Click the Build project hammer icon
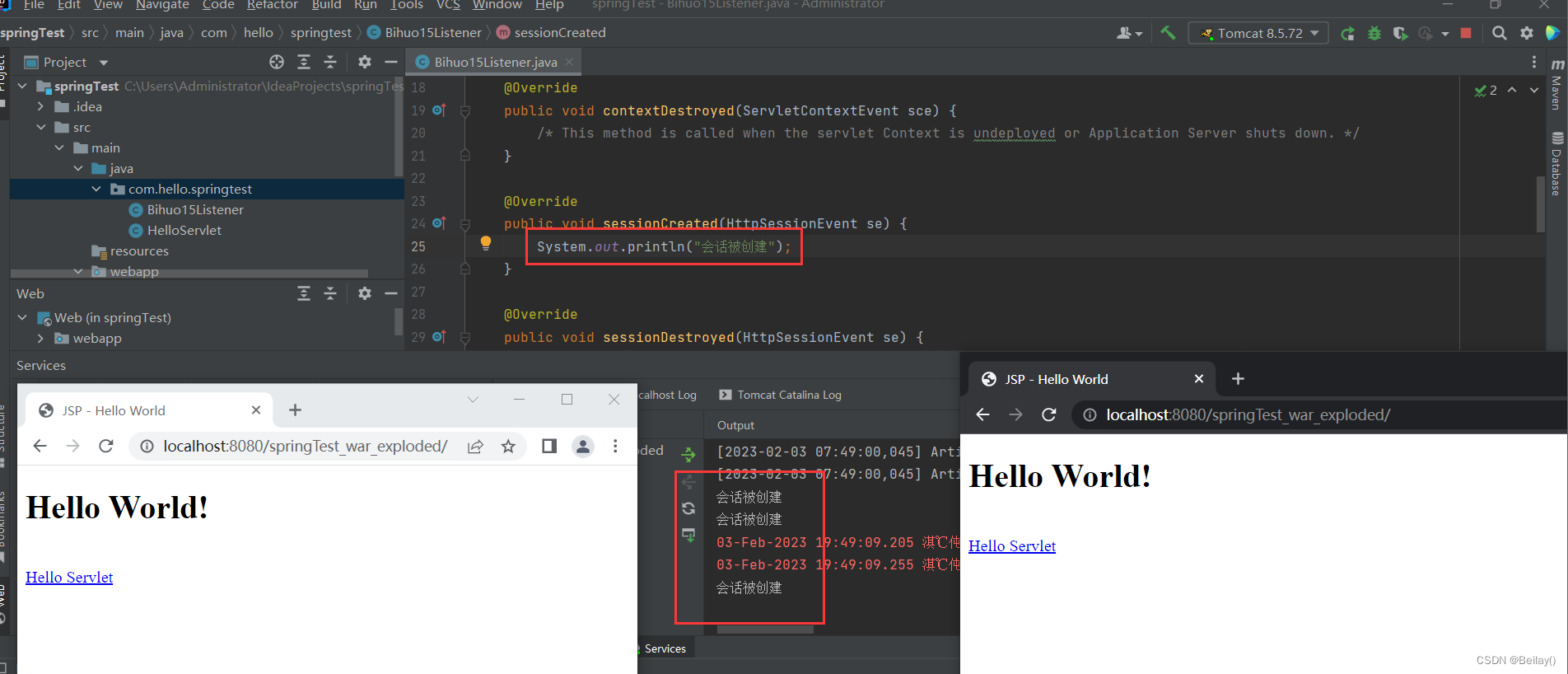The width and height of the screenshot is (1568, 674). coord(1168,33)
